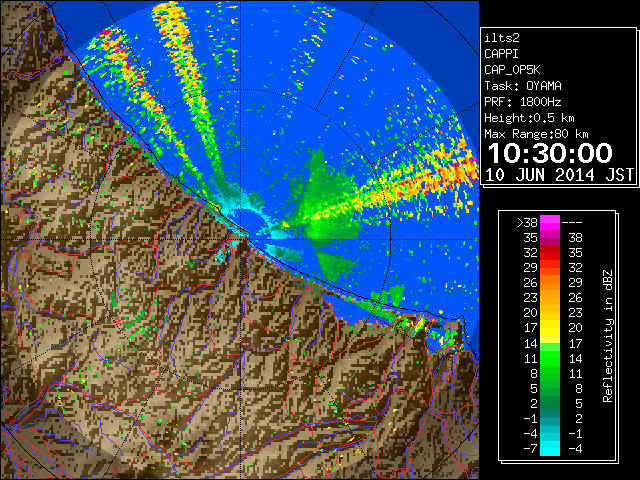Click the radar center where range lines cross
Screen dimensions: 640x480
(240, 239)
